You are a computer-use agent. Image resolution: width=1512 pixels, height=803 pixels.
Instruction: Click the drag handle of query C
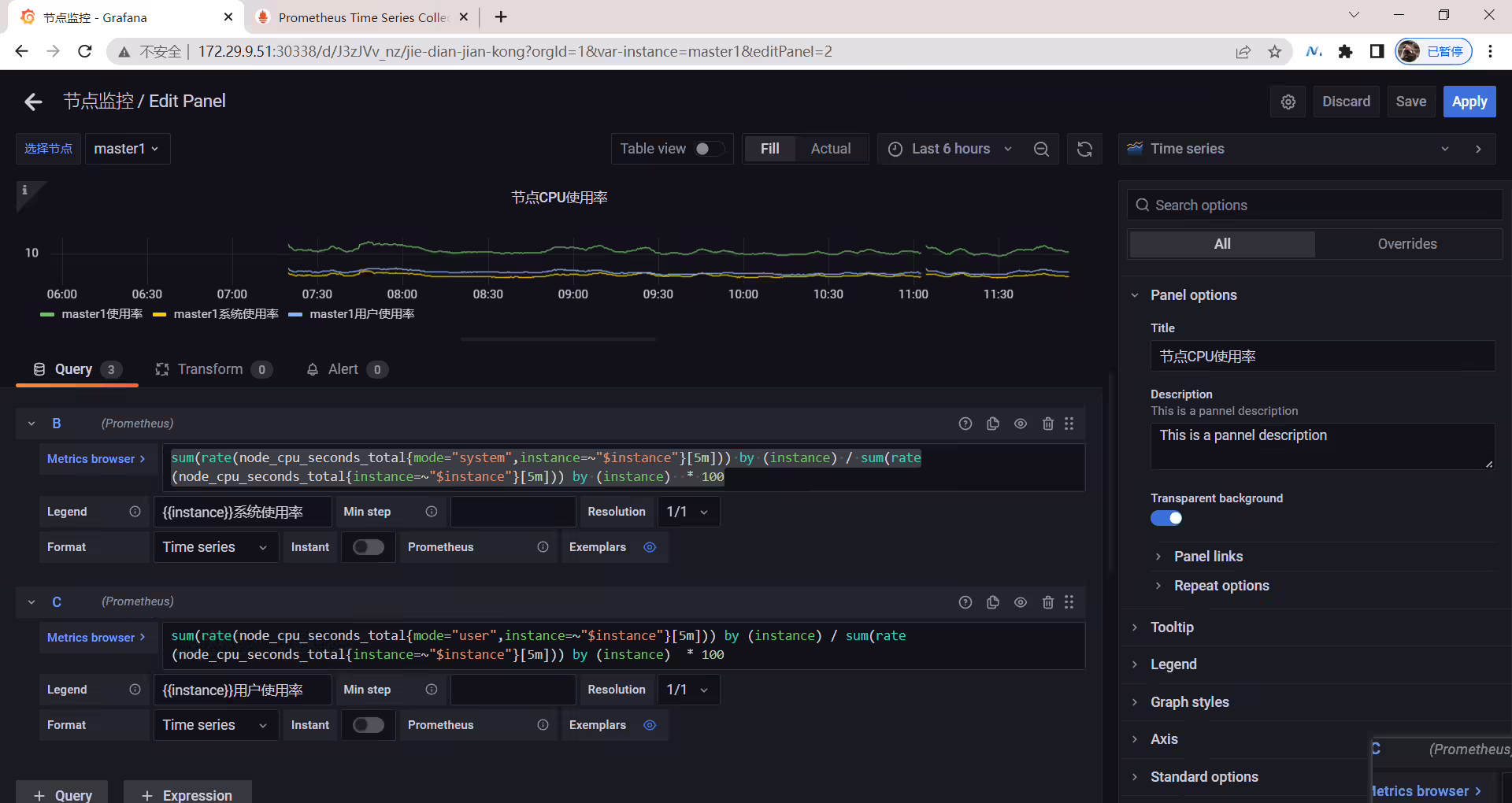point(1069,602)
